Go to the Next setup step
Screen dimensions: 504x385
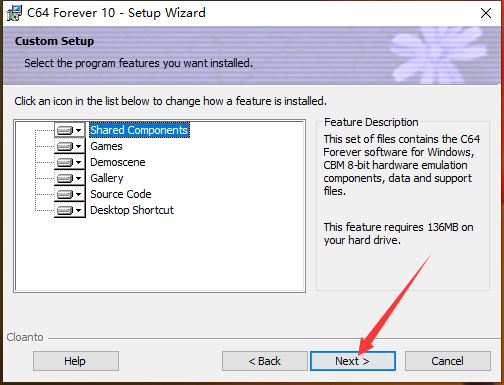(353, 361)
